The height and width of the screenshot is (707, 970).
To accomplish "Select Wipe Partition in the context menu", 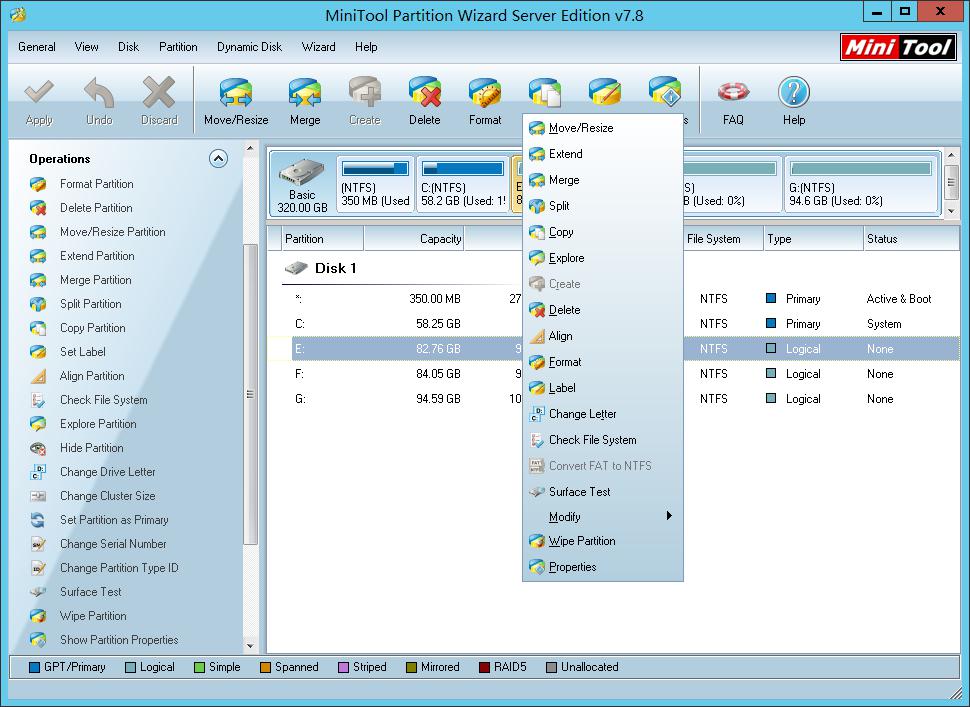I will click(603, 541).
